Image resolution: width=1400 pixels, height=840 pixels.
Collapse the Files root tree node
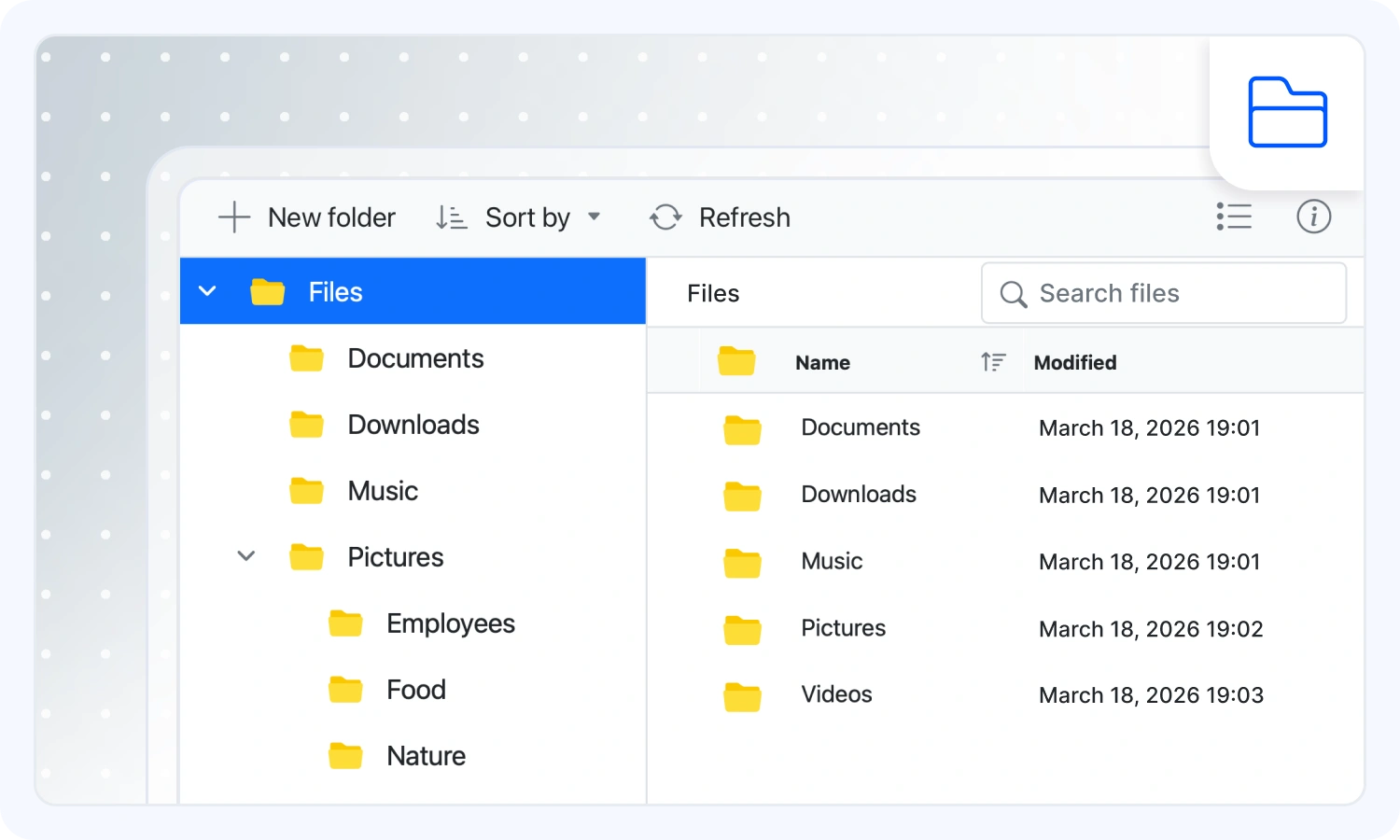point(207,291)
